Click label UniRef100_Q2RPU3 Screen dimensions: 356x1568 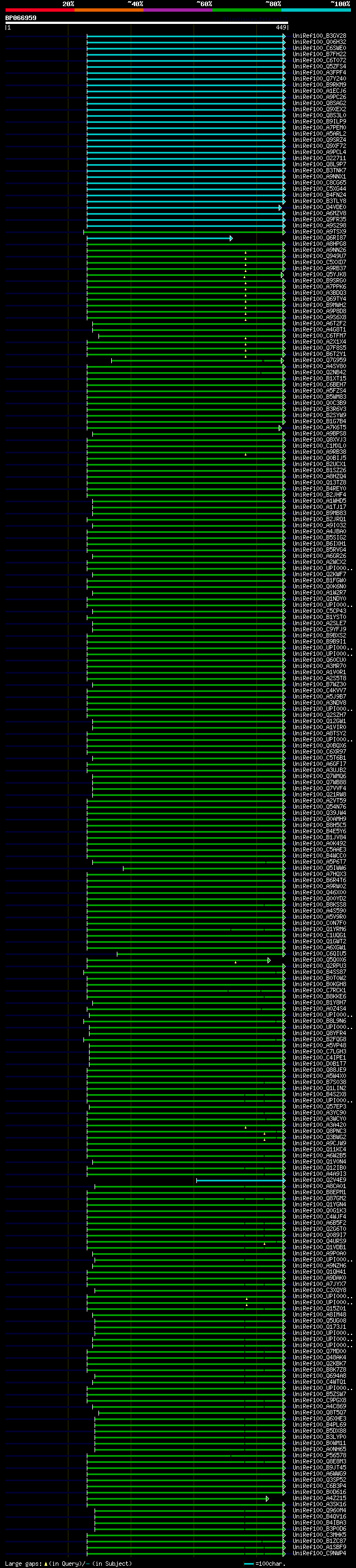[x=319, y=966]
